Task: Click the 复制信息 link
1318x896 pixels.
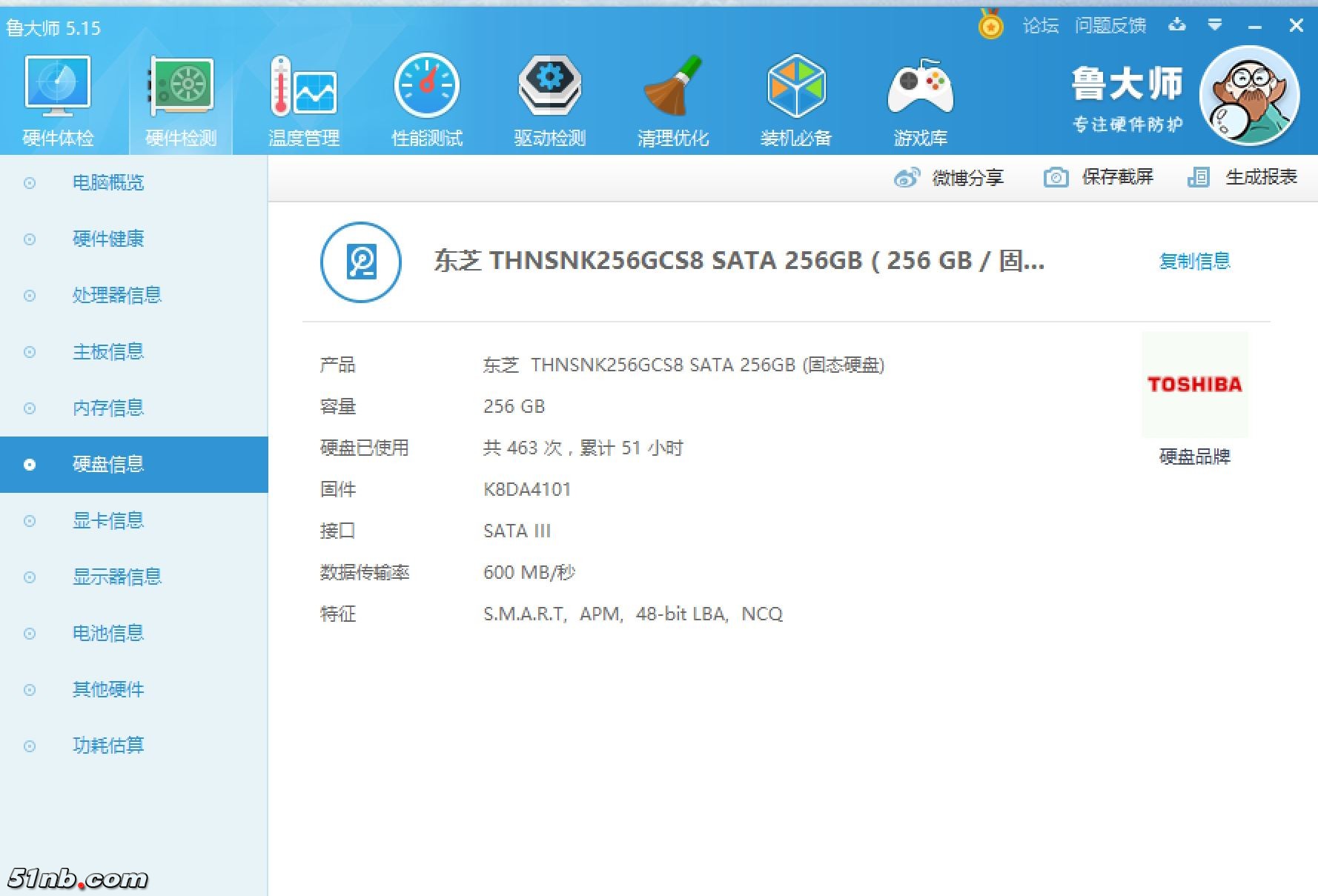Action: [1194, 261]
